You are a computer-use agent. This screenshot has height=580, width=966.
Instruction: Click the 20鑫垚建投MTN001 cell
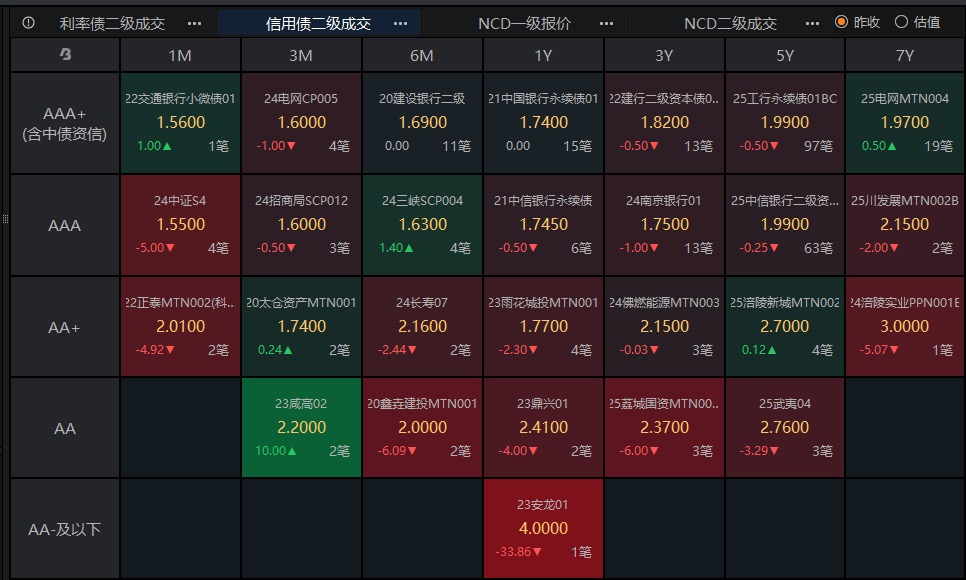(423, 428)
